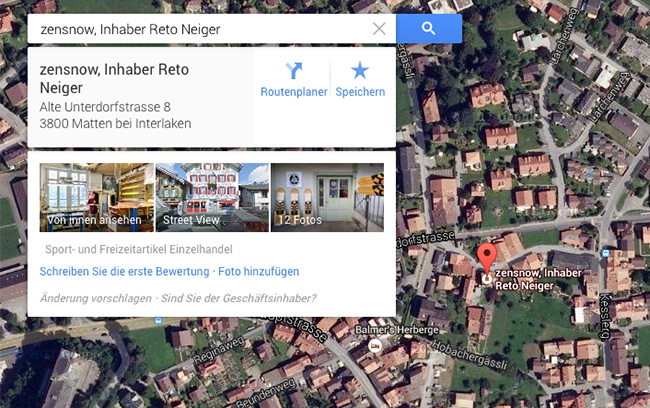
Task: Open the Street View thumbnail
Action: (212, 197)
